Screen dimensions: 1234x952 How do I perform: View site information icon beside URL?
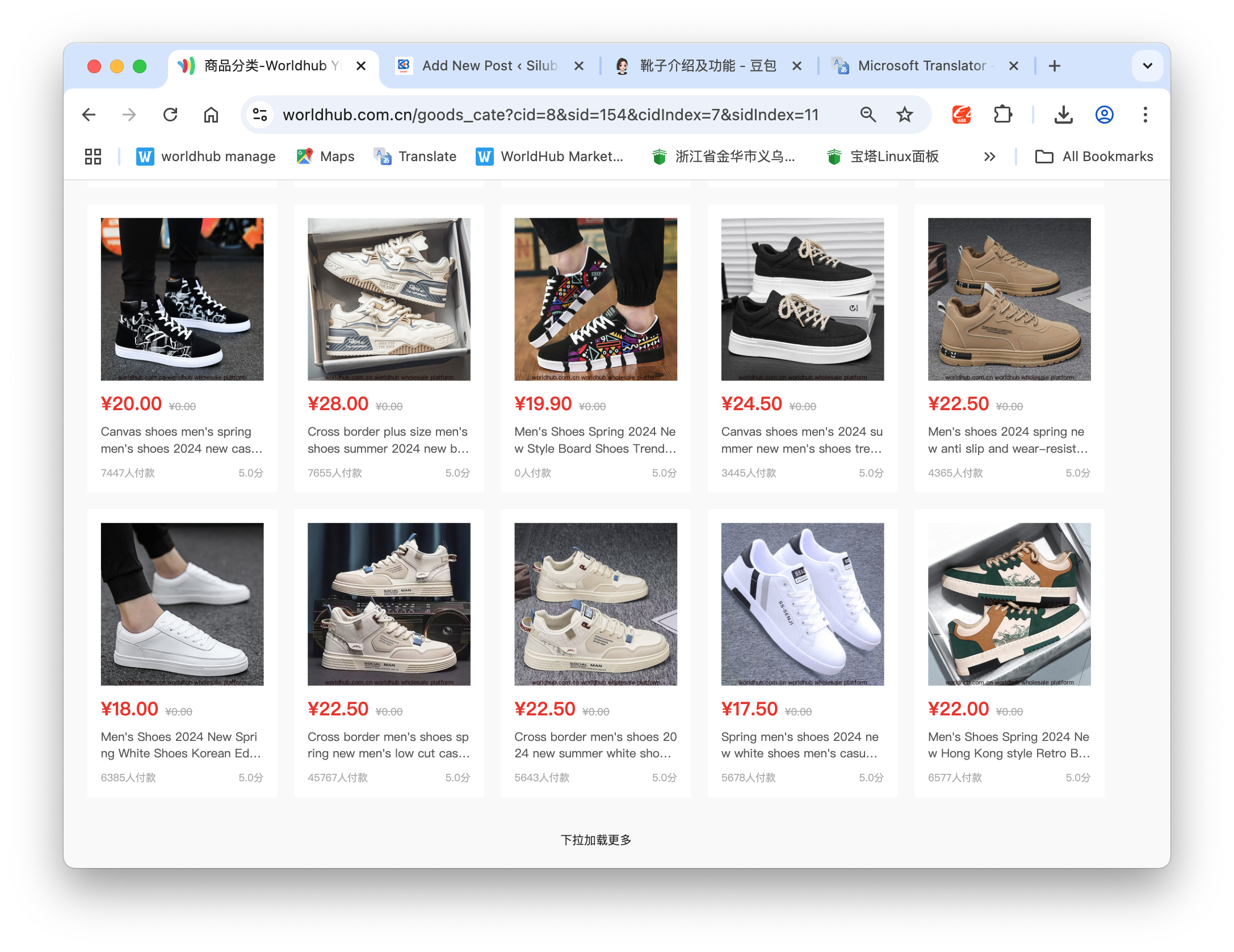click(260, 115)
